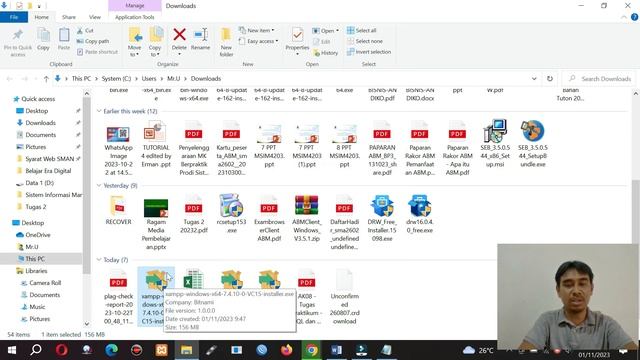This screenshot has width=640, height=360.
Task: Select the Tugas 2 20232.pdf file
Action: click(193, 215)
